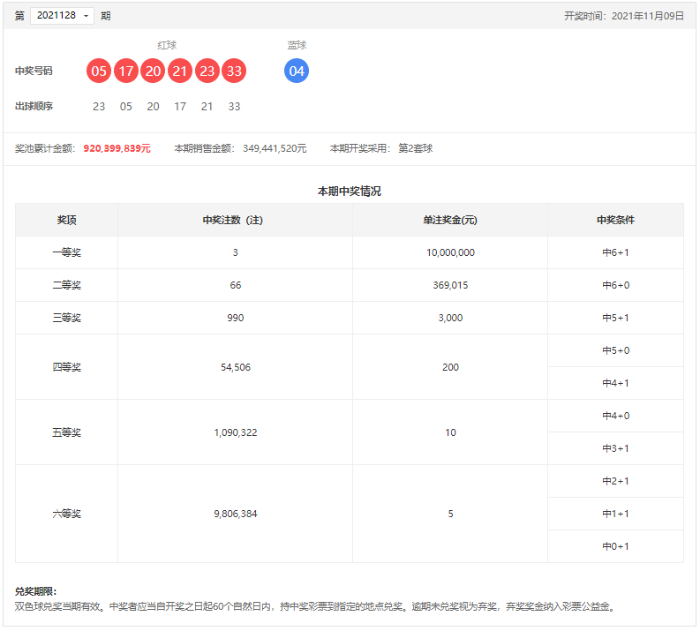This screenshot has width=700, height=631.
Task: Select the red ball numbered 20
Action: pos(152,71)
